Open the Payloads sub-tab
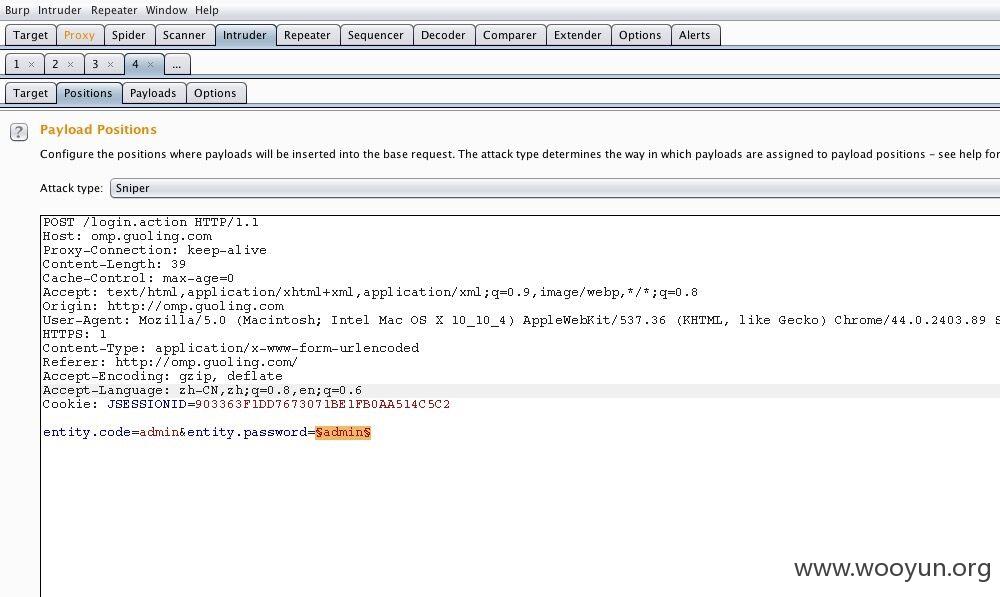The height and width of the screenshot is (597, 1000). tap(153, 93)
